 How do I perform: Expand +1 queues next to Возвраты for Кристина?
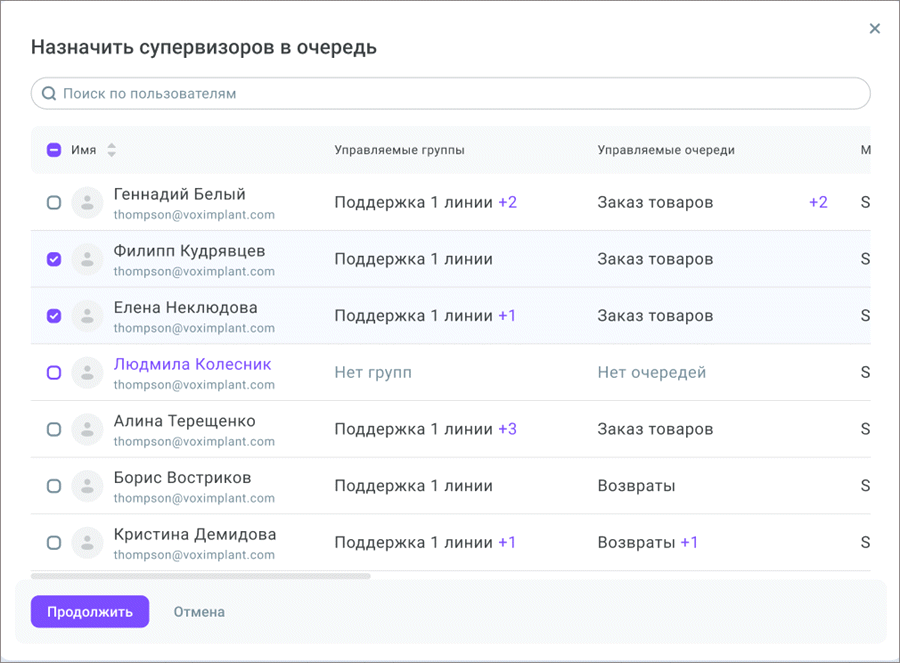click(689, 542)
